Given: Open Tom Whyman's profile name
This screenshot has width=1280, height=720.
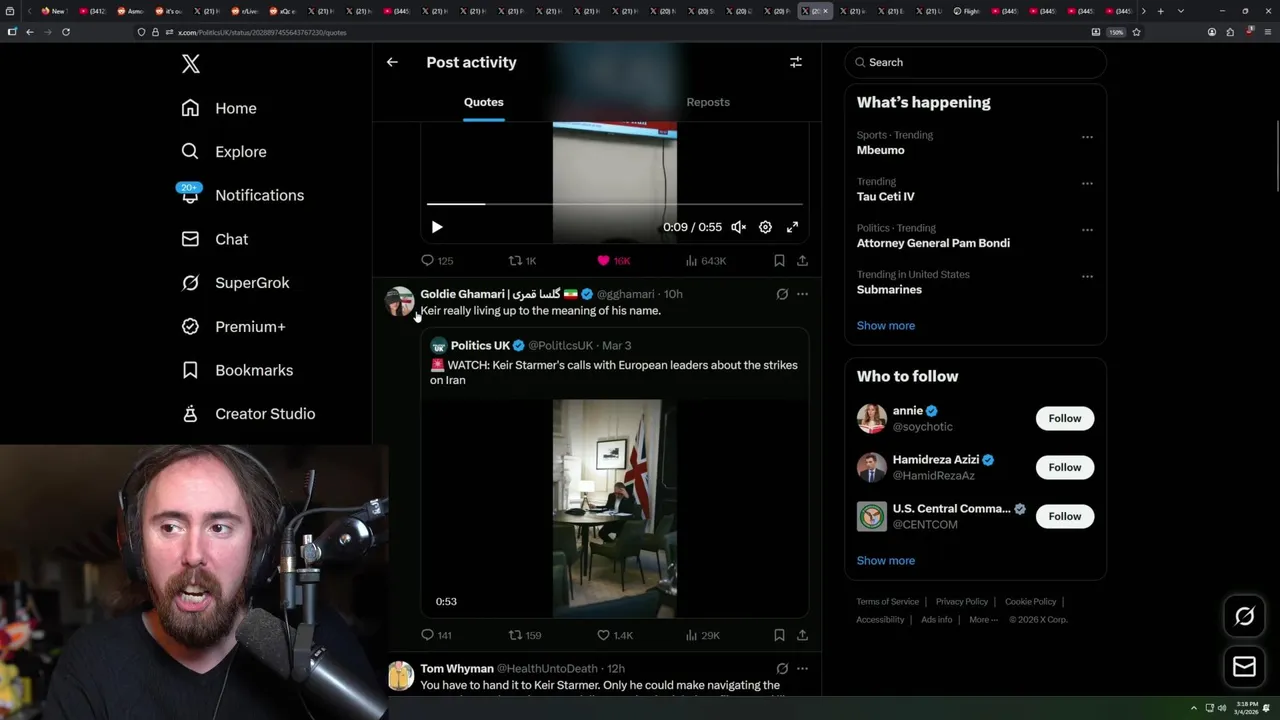Looking at the screenshot, I should point(457,668).
